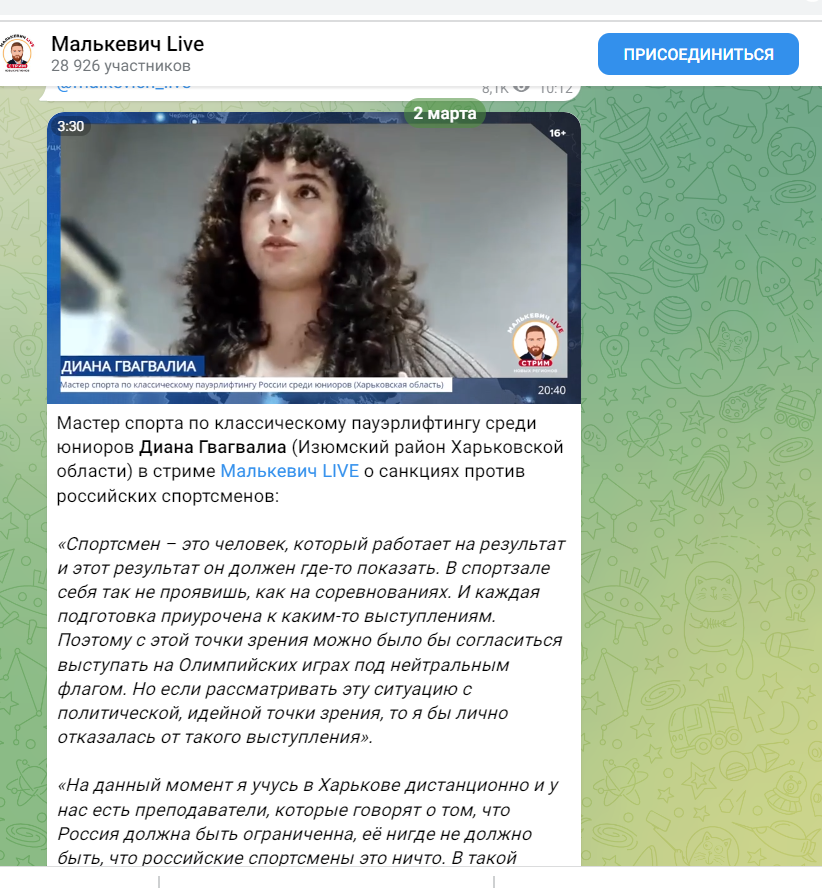This screenshot has height=888, width=822.
Task: Click the 20:40 clock overlay in video
Action: pos(552,390)
